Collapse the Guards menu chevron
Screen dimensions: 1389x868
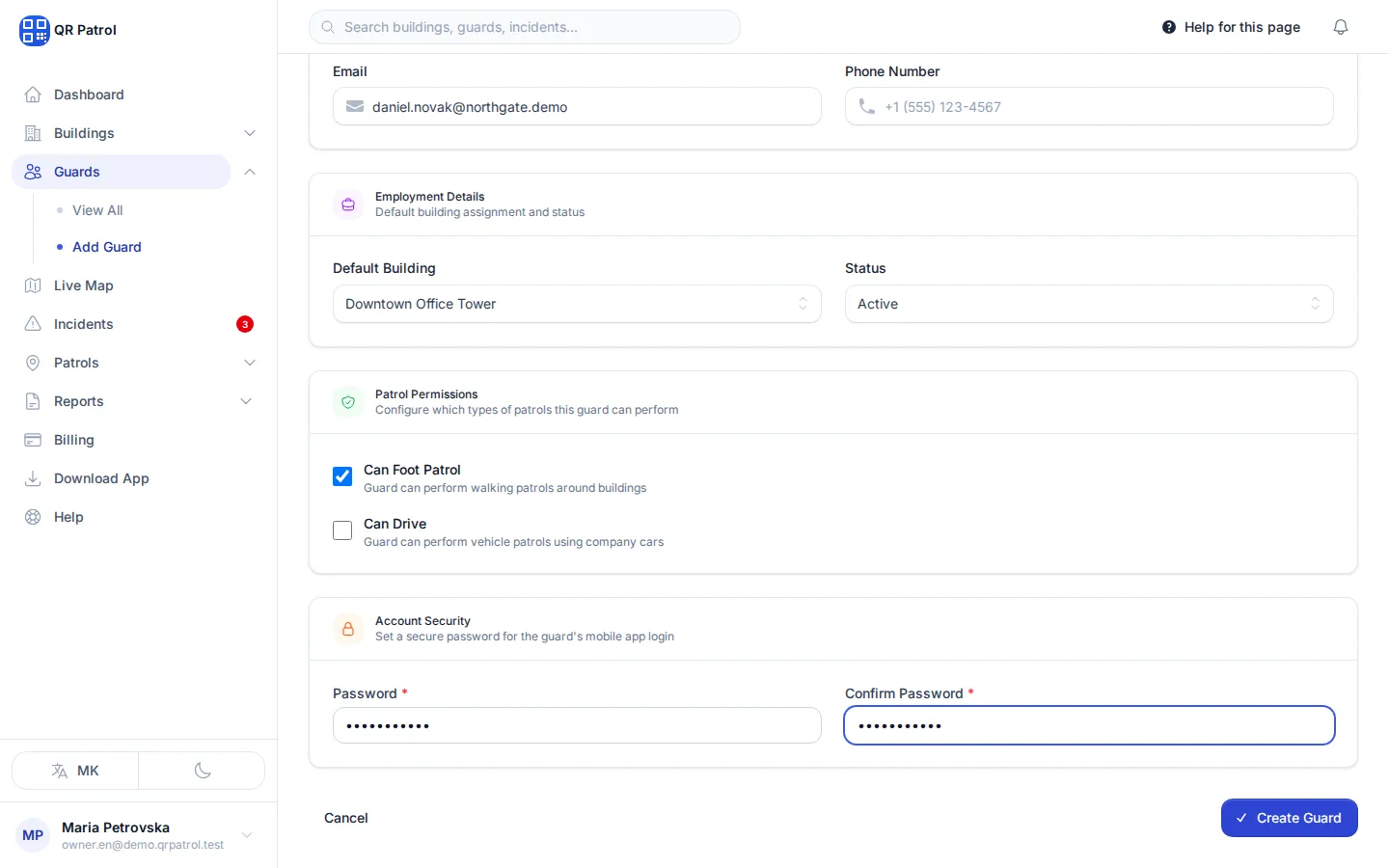coord(250,172)
